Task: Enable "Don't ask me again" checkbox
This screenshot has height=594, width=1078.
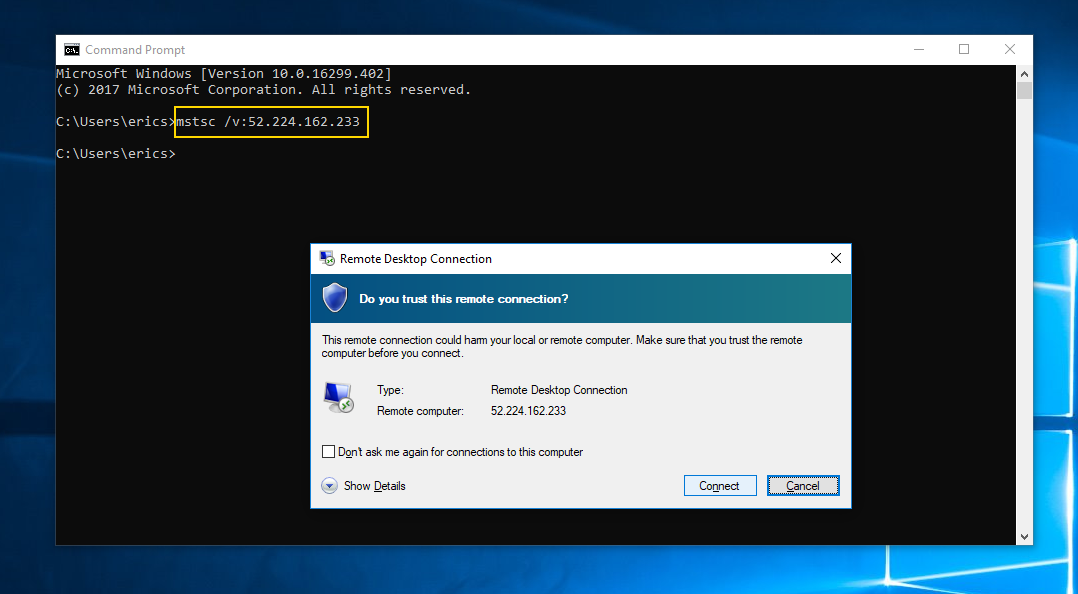Action: [x=329, y=452]
